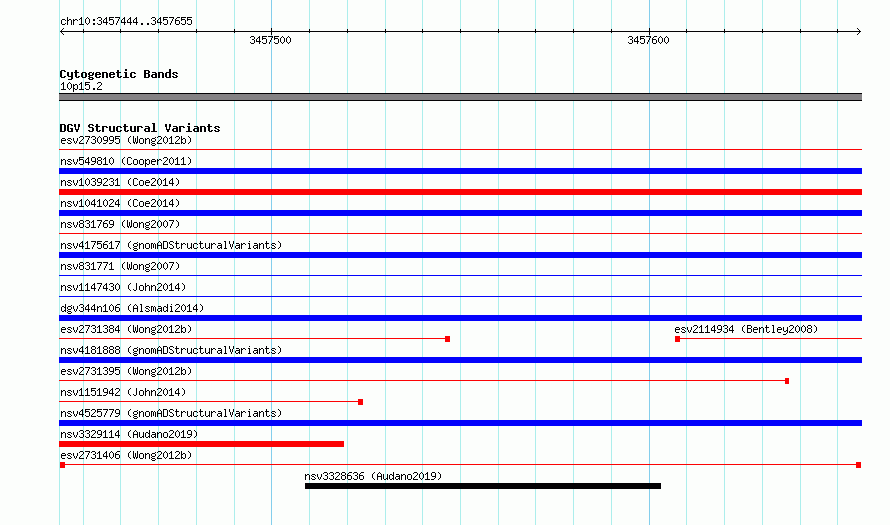Click the left arrow of the coordinate ruler

pyautogui.click(x=62, y=31)
